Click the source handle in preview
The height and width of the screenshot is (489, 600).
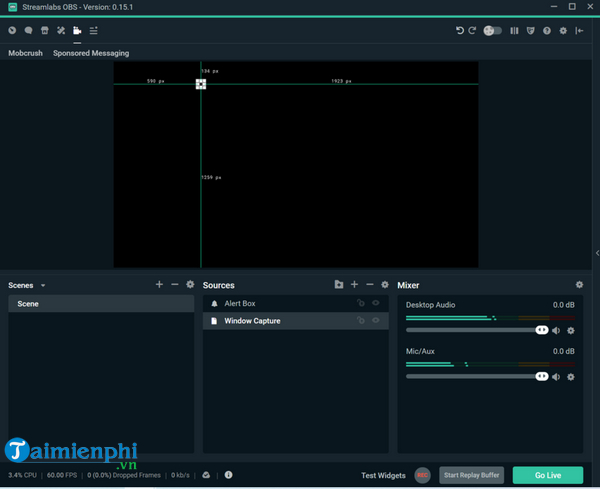click(201, 84)
